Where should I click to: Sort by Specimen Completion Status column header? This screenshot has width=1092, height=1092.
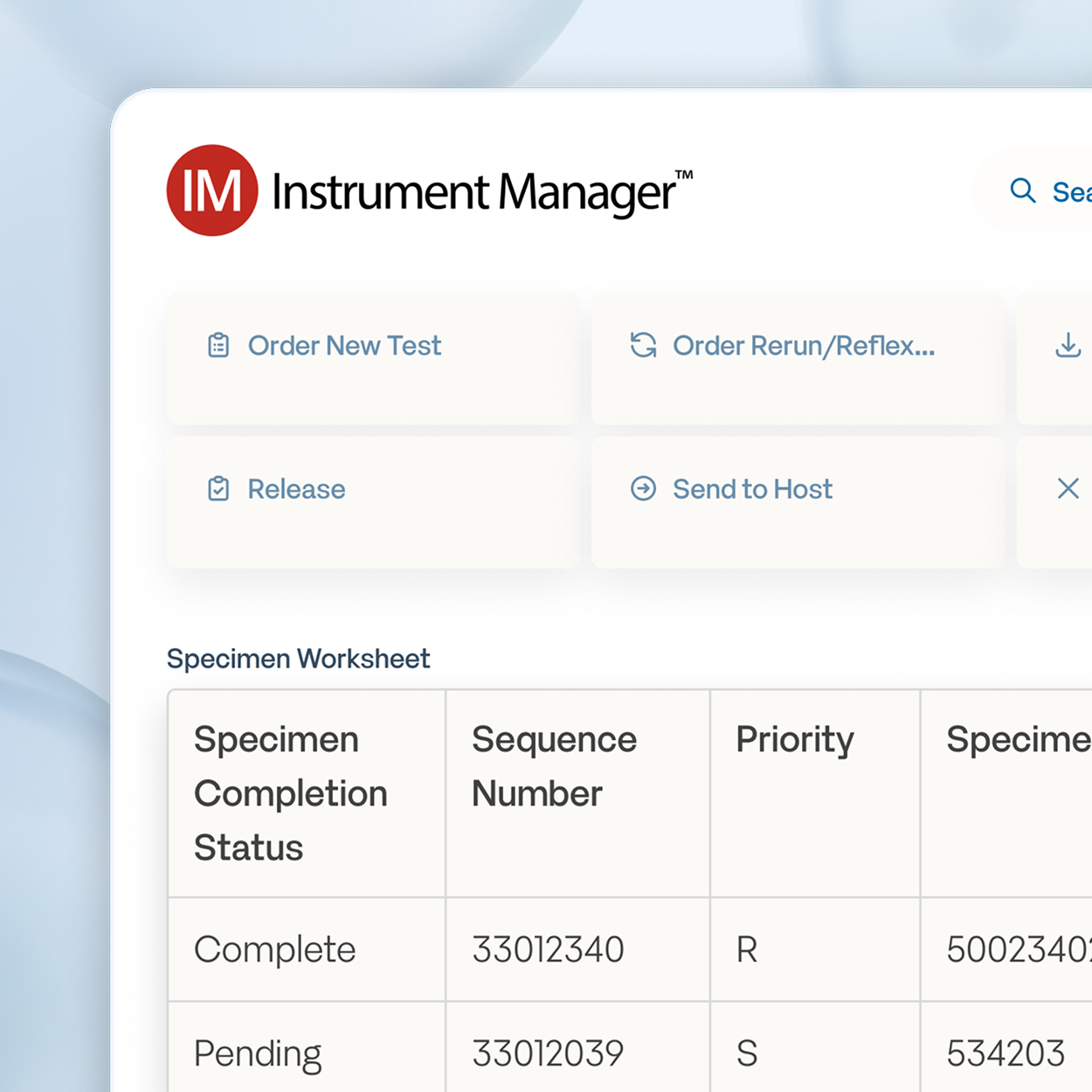pos(290,793)
